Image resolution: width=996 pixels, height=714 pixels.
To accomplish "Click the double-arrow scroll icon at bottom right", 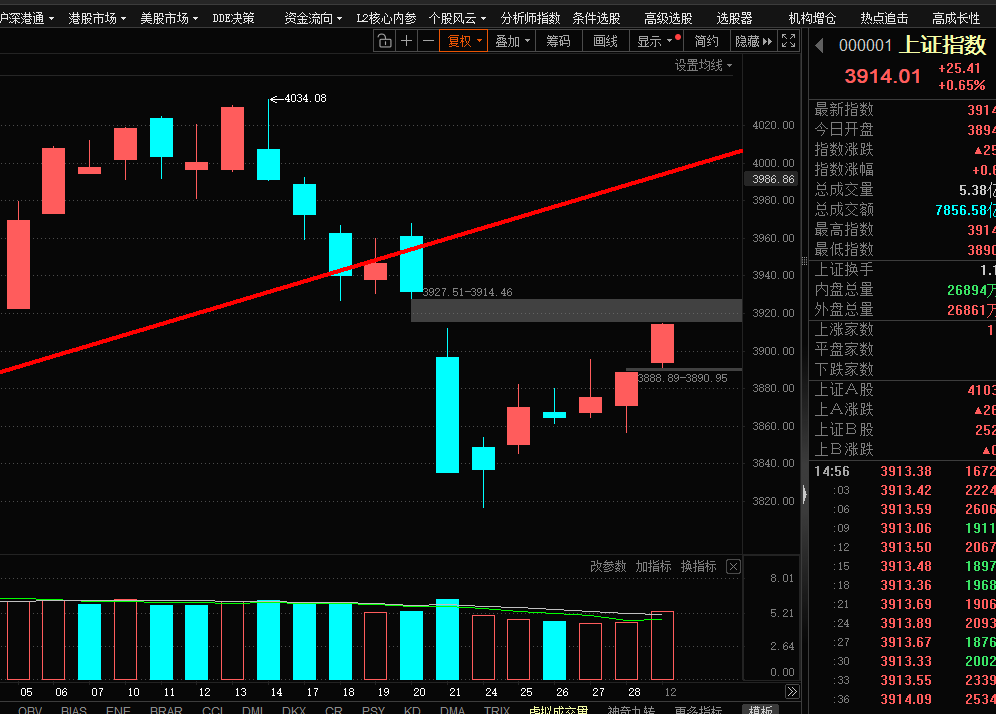I will [791, 692].
